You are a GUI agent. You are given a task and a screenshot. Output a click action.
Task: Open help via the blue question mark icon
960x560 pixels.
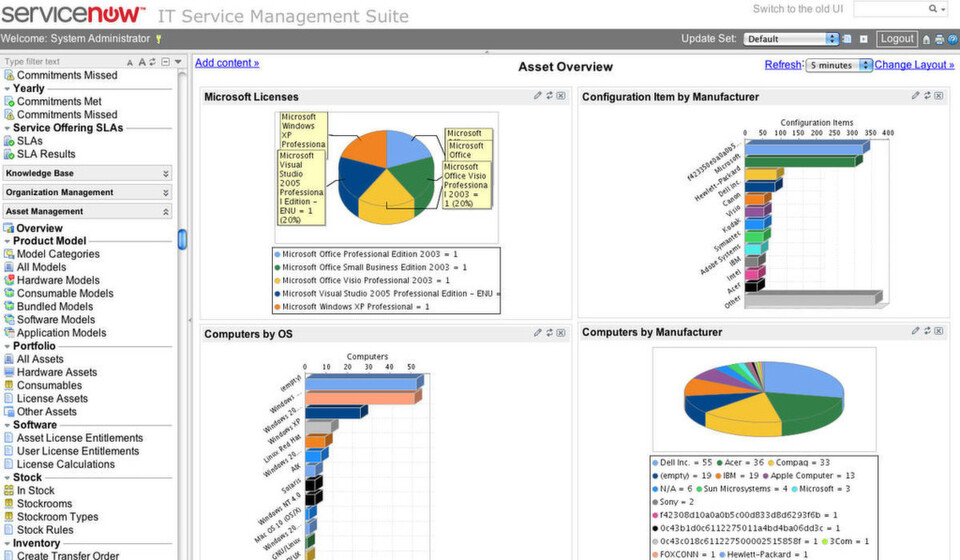point(953,39)
